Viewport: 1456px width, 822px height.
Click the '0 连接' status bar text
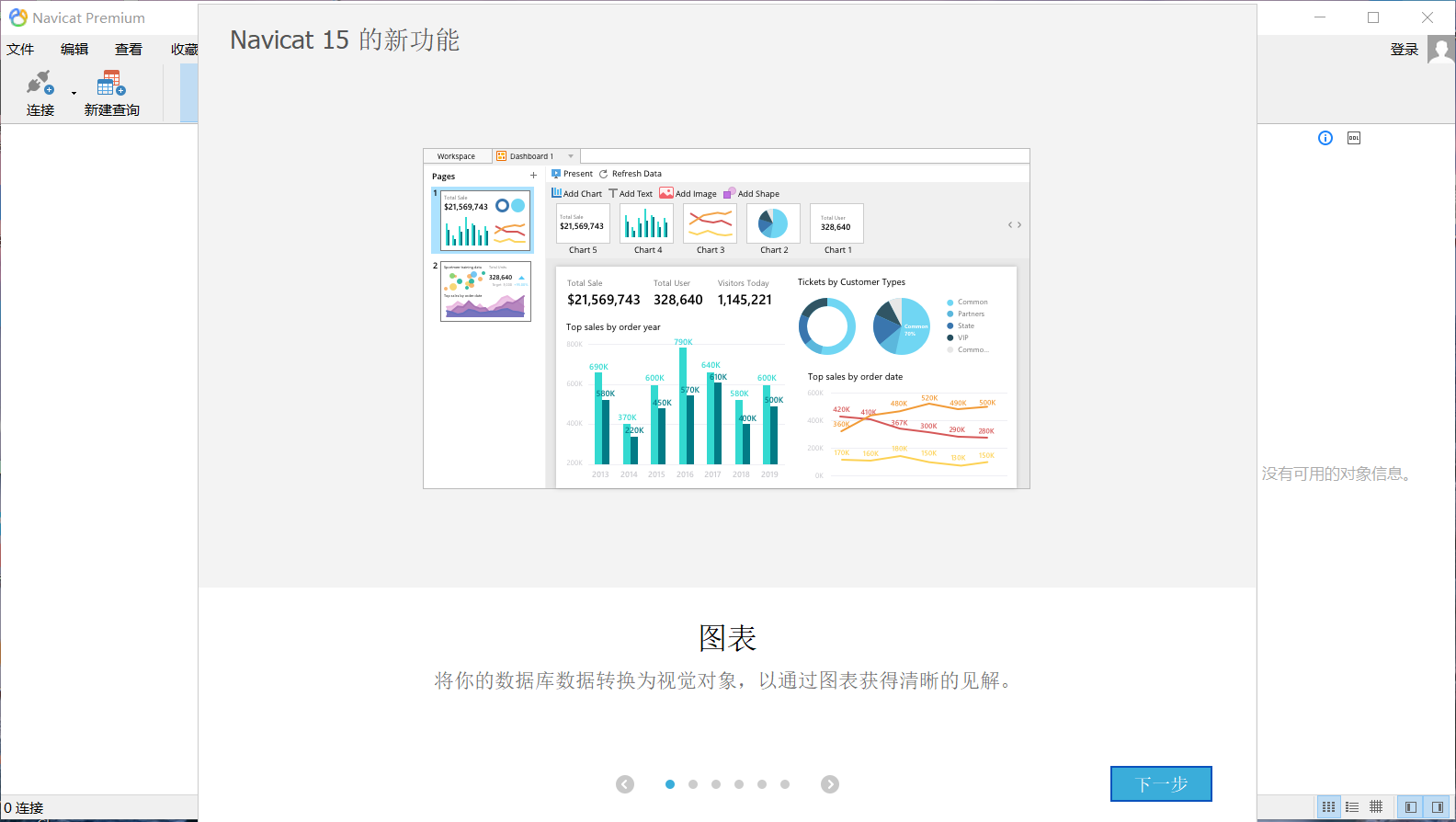[24, 807]
